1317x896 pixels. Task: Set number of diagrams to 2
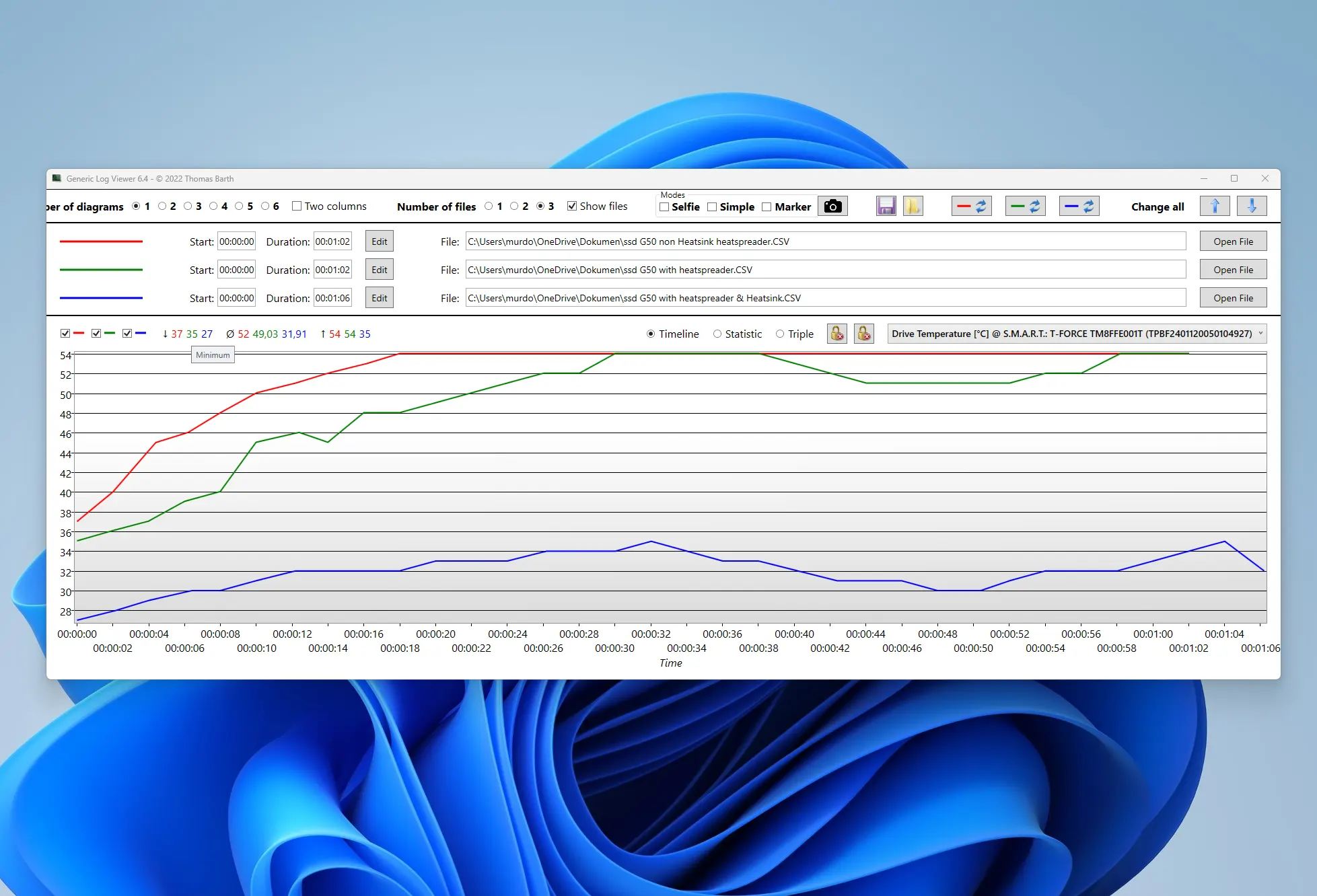click(162, 207)
